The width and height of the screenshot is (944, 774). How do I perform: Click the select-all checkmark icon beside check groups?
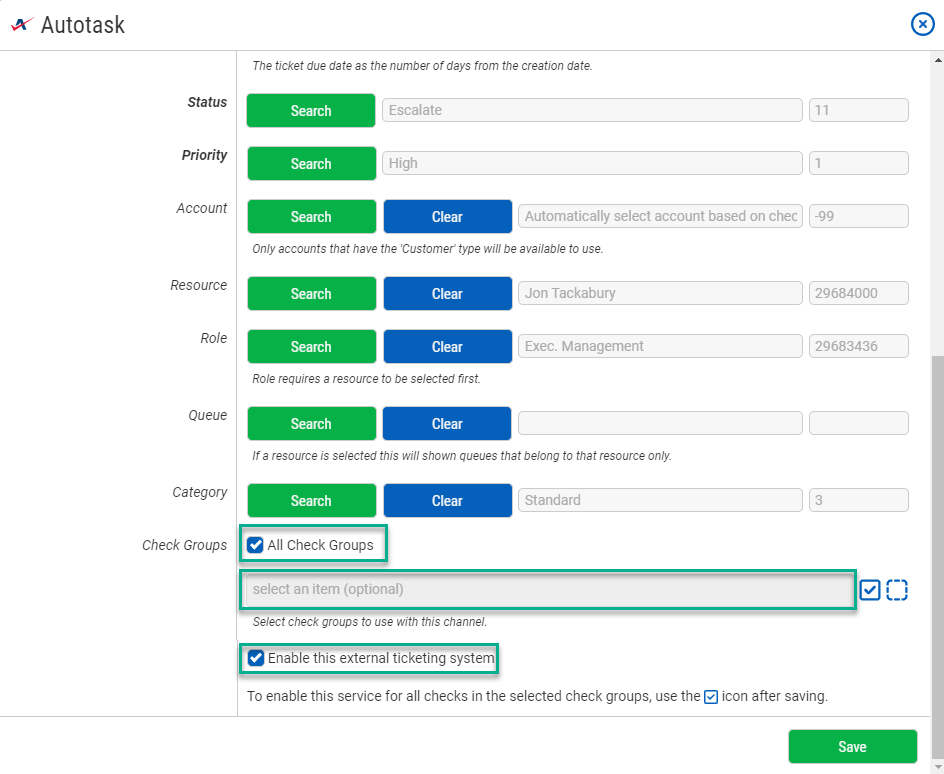[870, 590]
